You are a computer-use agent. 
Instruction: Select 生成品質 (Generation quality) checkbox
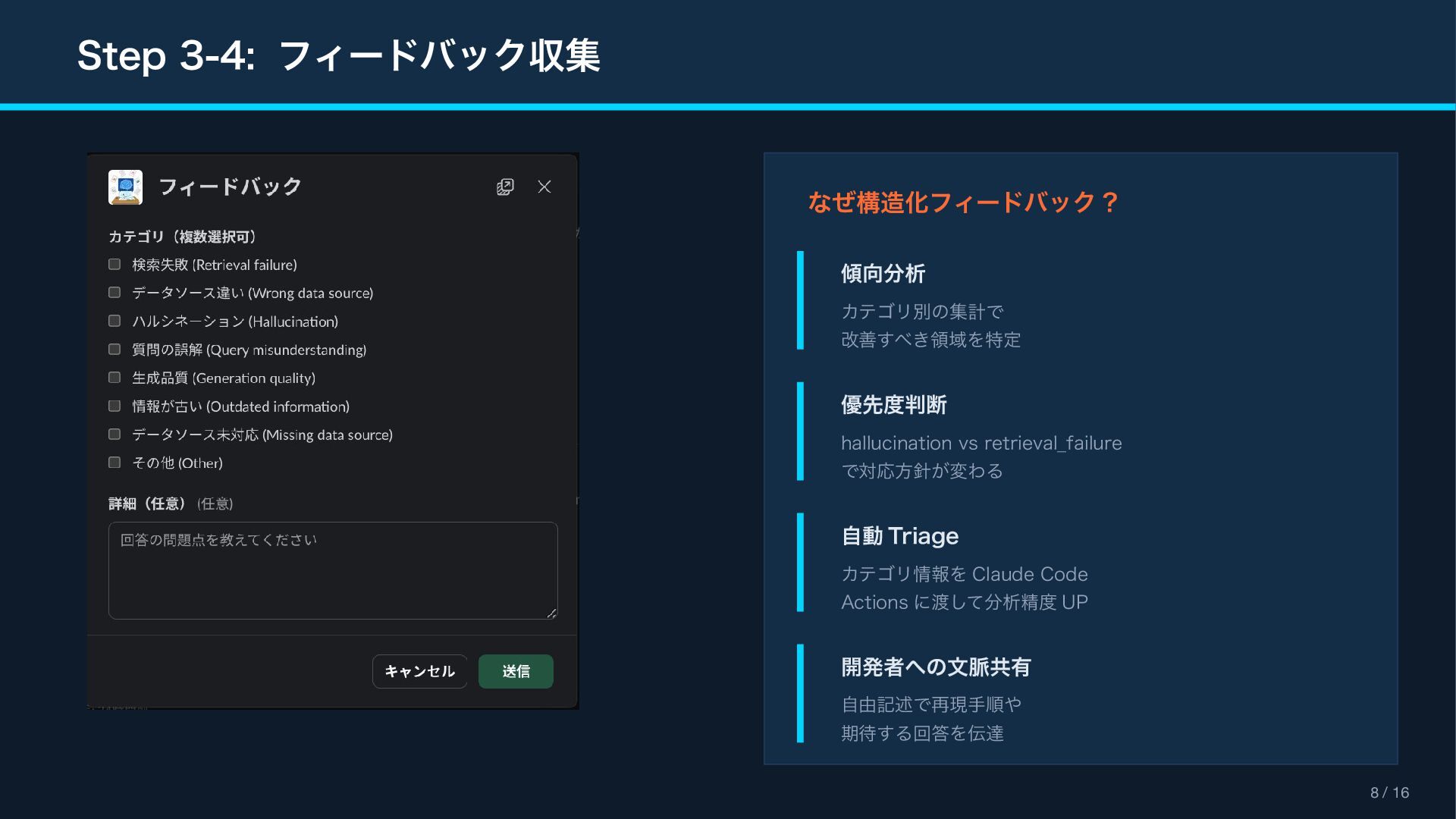pos(115,378)
